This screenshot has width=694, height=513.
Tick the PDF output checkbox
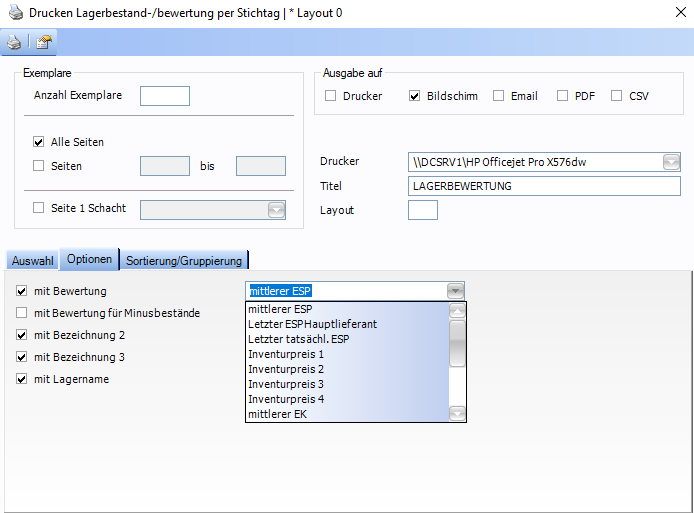(x=563, y=96)
